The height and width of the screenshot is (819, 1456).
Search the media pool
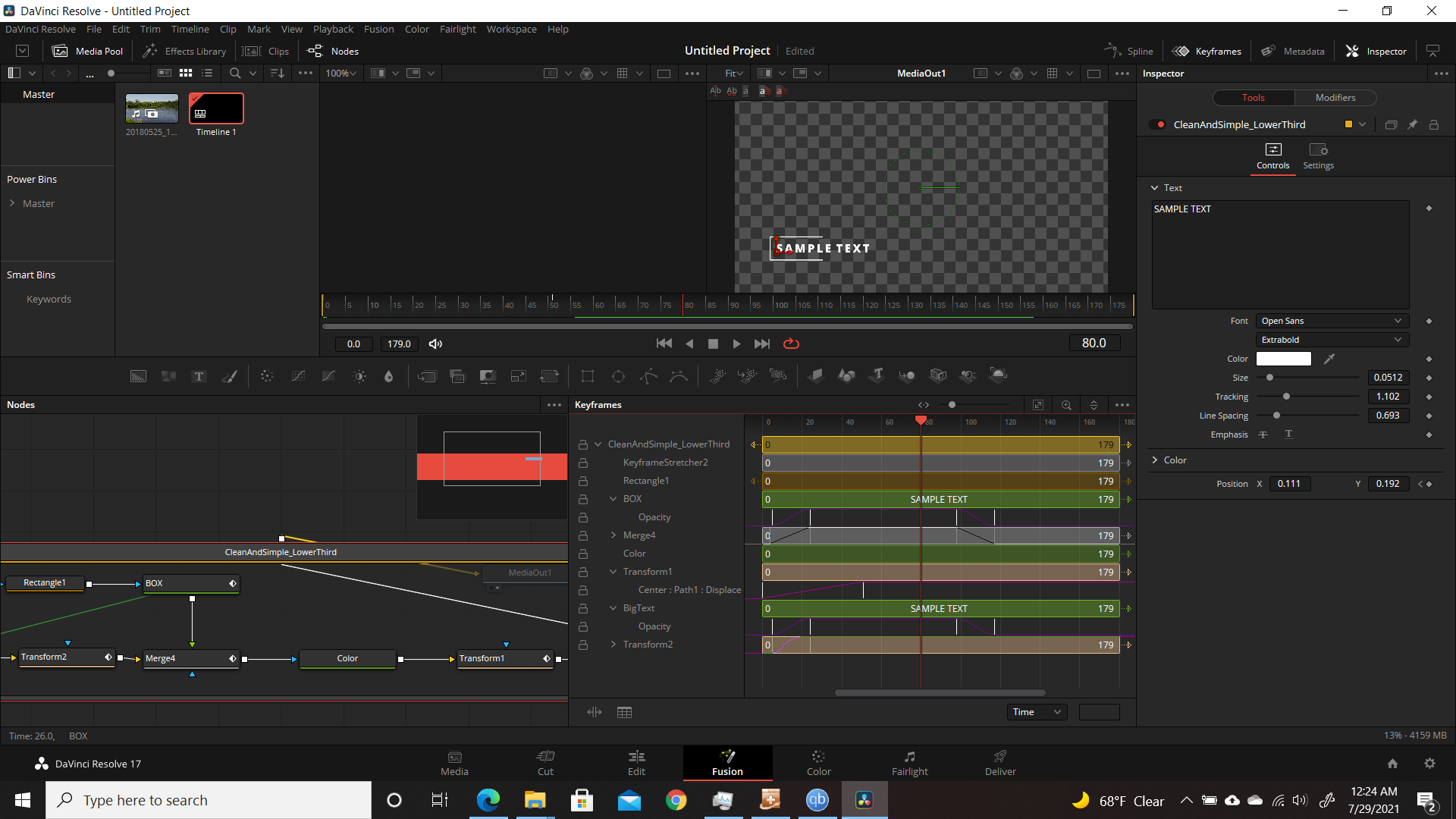[235, 73]
